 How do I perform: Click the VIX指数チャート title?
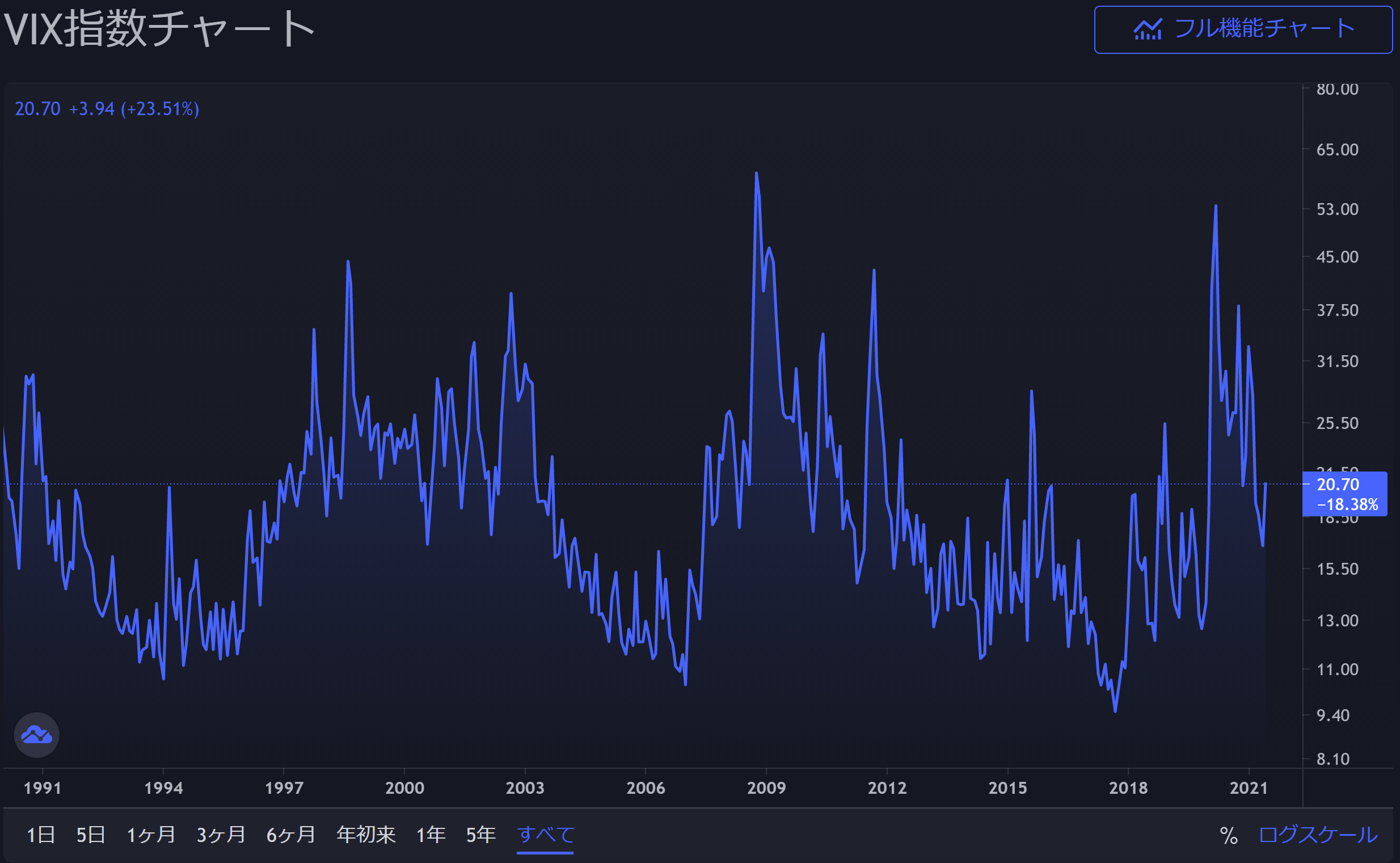pos(159,28)
